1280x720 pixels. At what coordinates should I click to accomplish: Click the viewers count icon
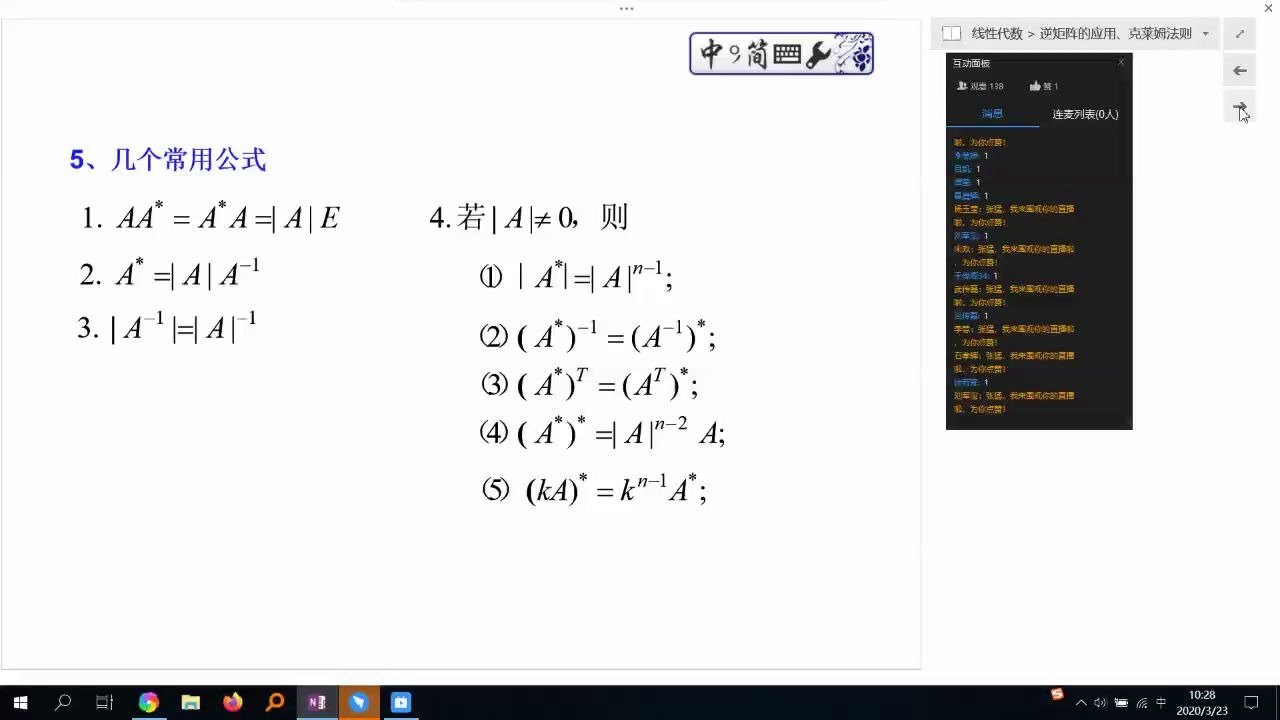click(x=962, y=86)
